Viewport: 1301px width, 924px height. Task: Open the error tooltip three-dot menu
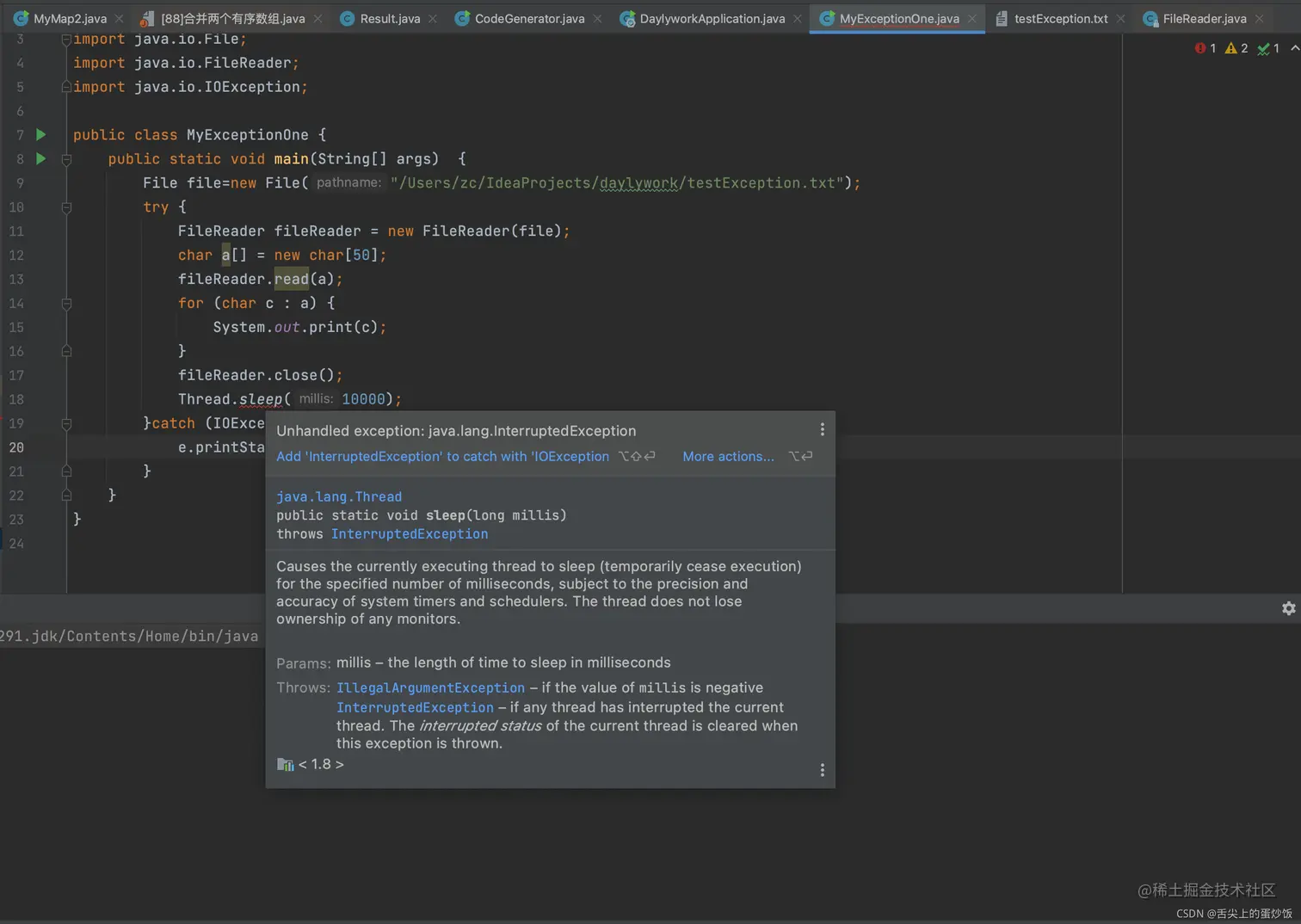coord(822,429)
